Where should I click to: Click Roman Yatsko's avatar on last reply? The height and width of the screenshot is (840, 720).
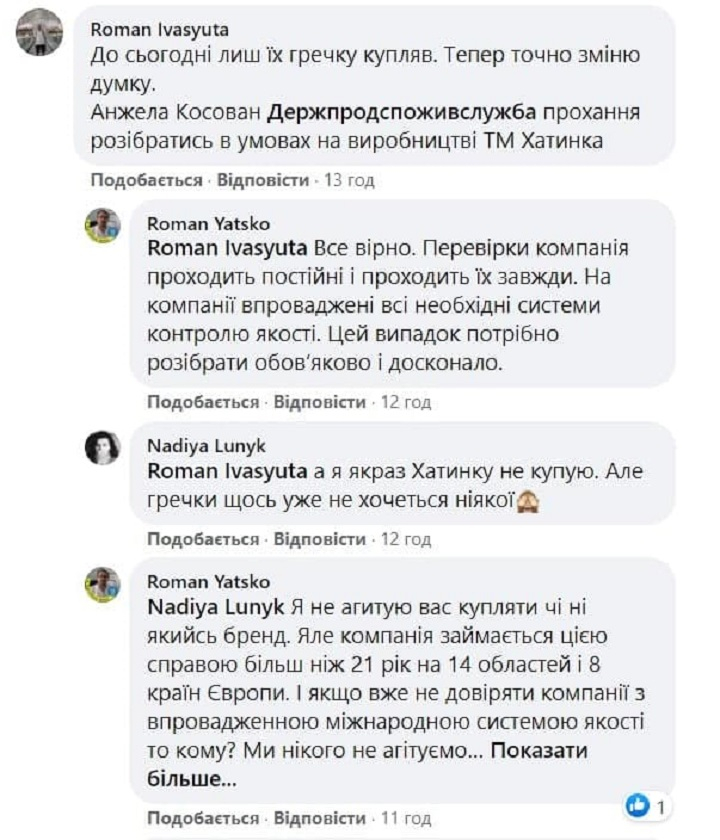(103, 584)
